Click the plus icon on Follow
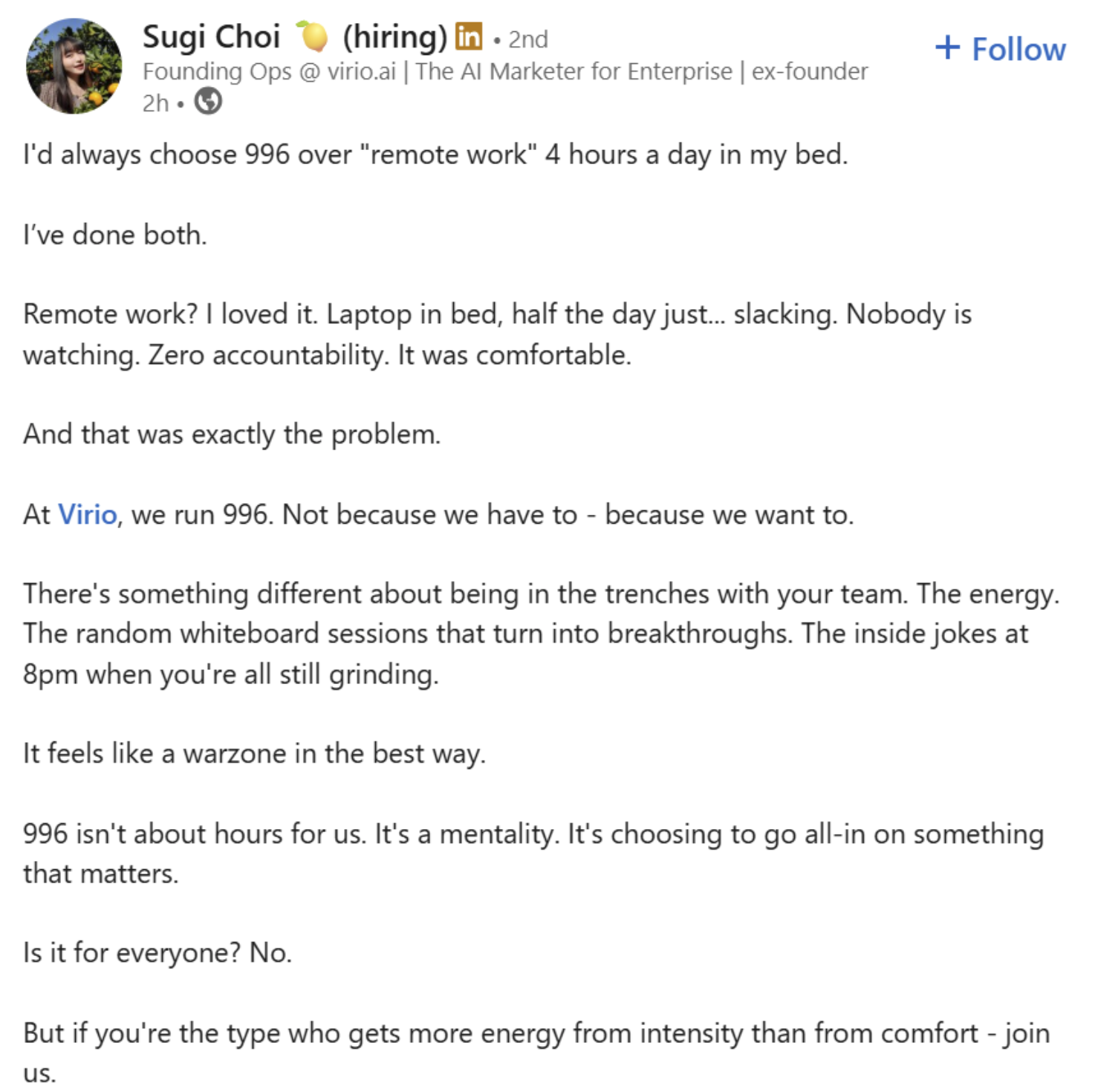 947,48
